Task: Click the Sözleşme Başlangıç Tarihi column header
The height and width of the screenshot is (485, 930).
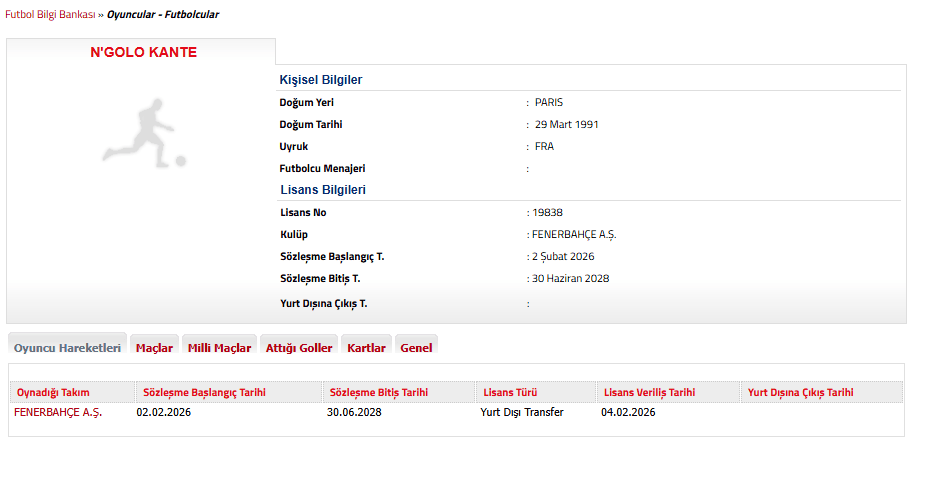Action: click(x=204, y=392)
